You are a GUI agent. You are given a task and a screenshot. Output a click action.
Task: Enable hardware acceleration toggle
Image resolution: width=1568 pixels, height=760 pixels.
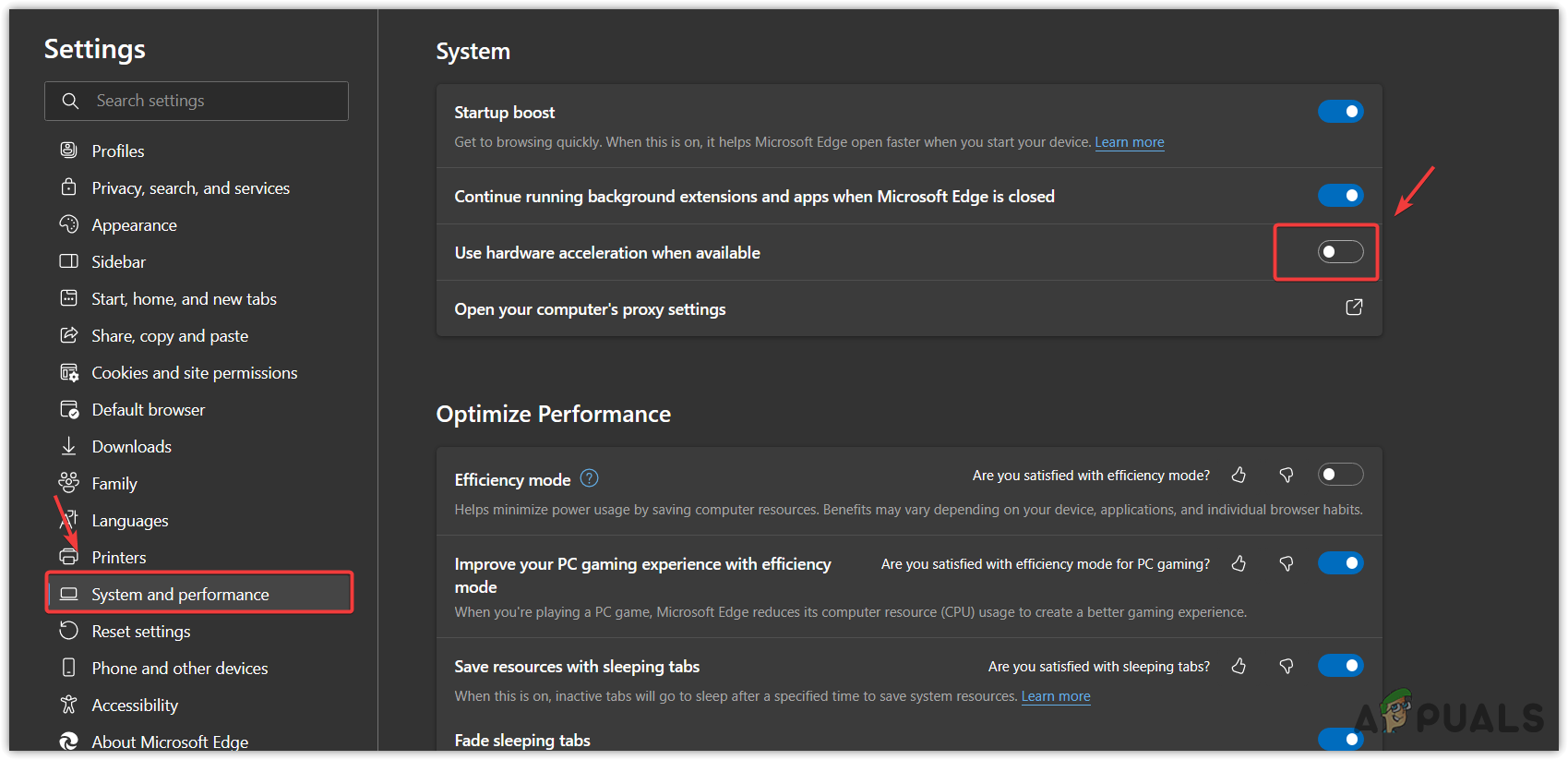click(x=1340, y=252)
